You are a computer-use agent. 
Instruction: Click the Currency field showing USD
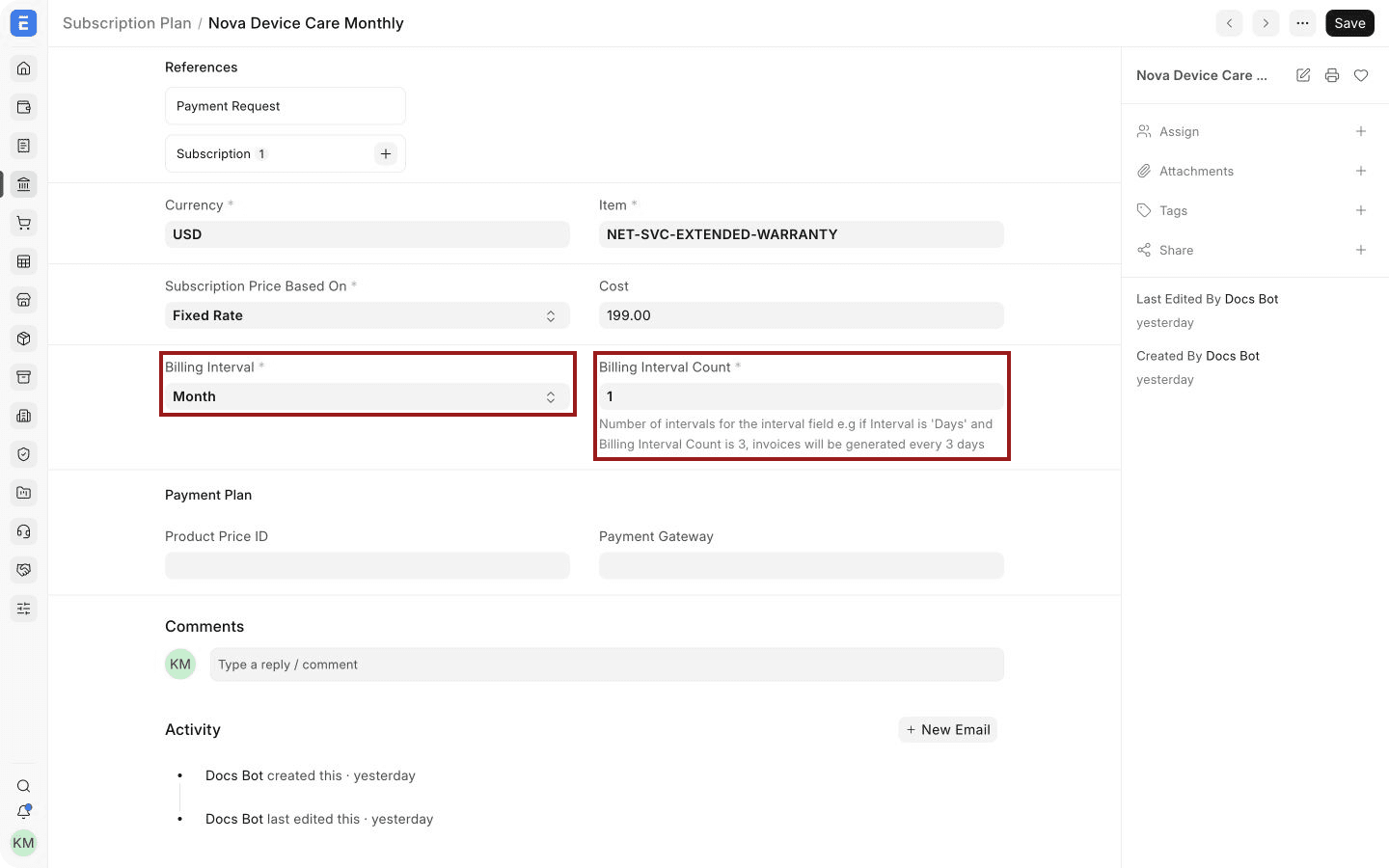coord(368,234)
